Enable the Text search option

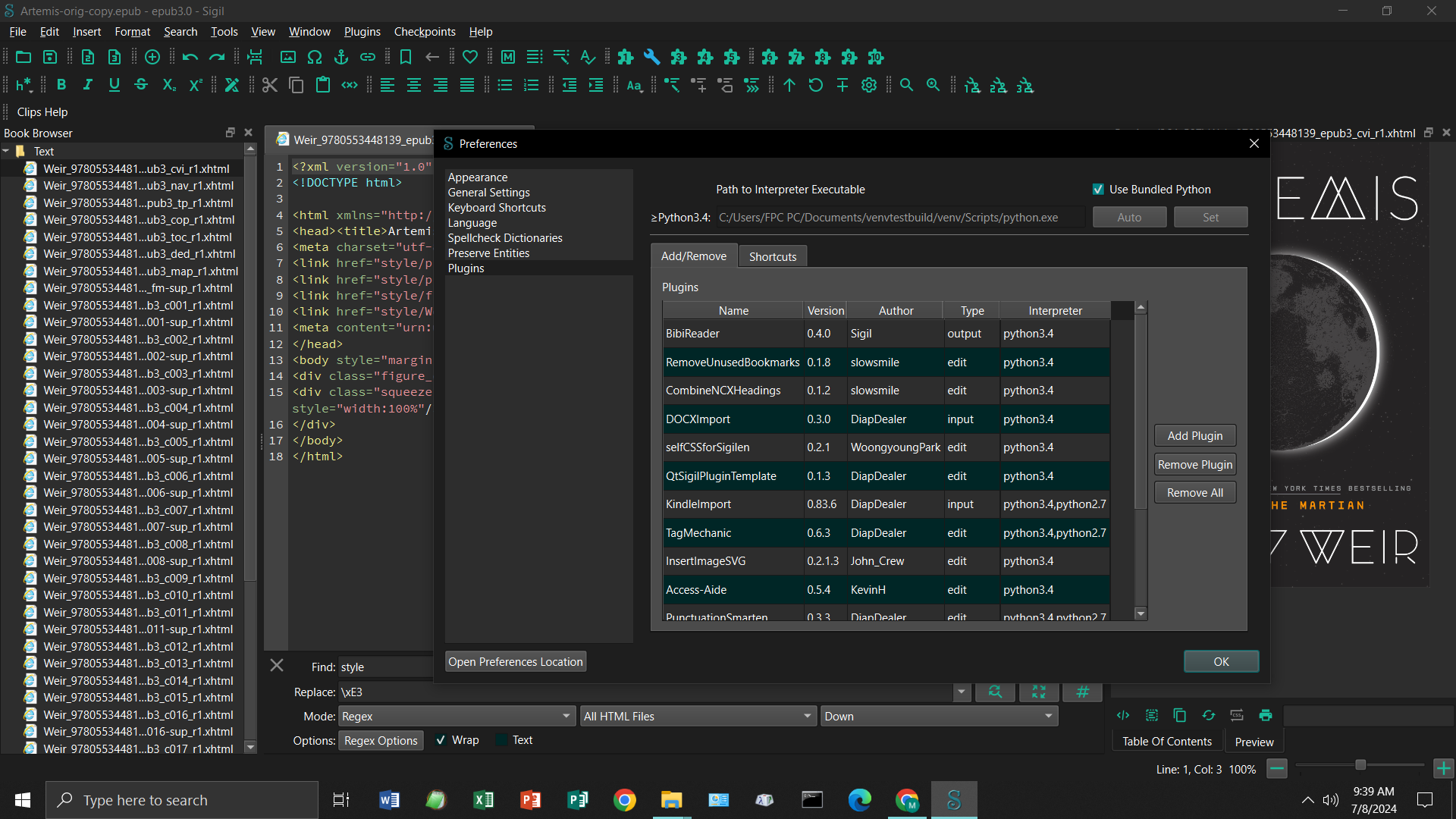coord(501,740)
